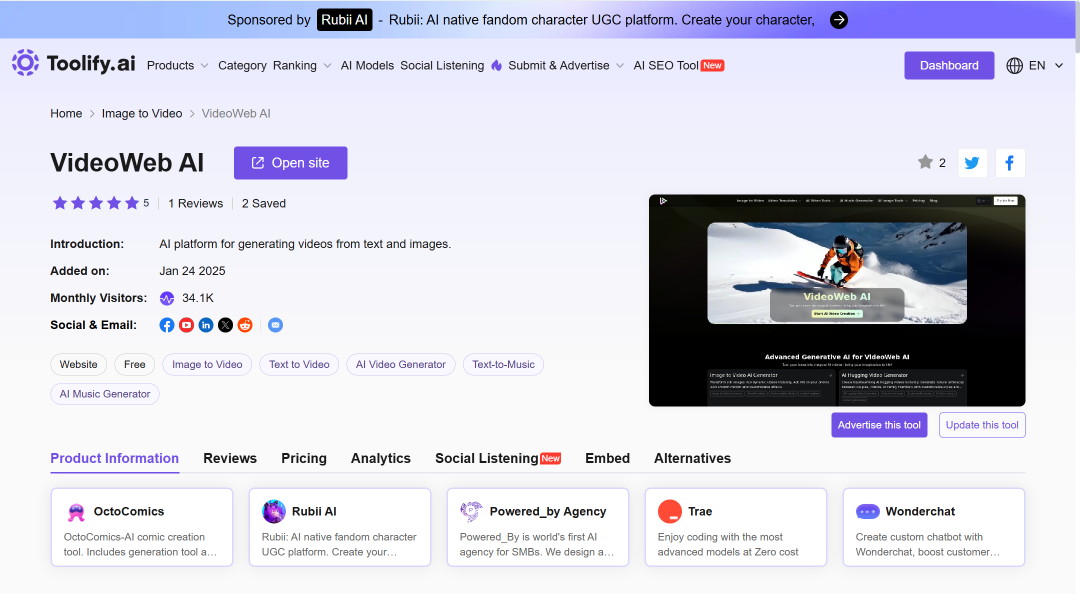Click the gray star favorite icon
Screen dimensions: 1080x594
coord(925,162)
